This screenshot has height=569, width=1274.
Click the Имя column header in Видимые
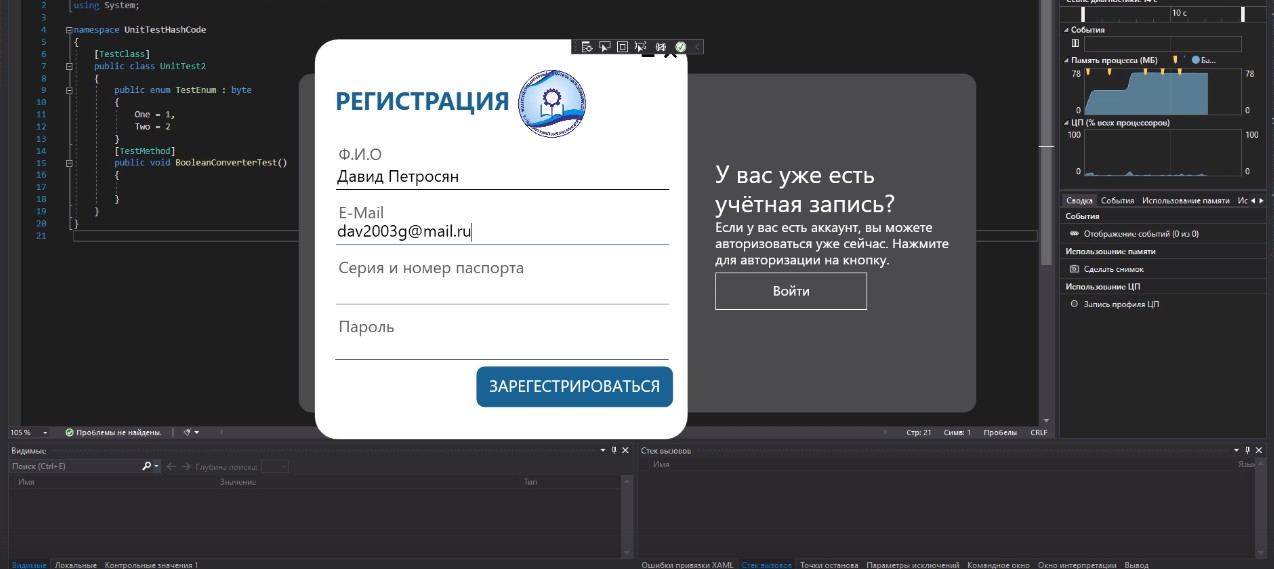click(27, 482)
